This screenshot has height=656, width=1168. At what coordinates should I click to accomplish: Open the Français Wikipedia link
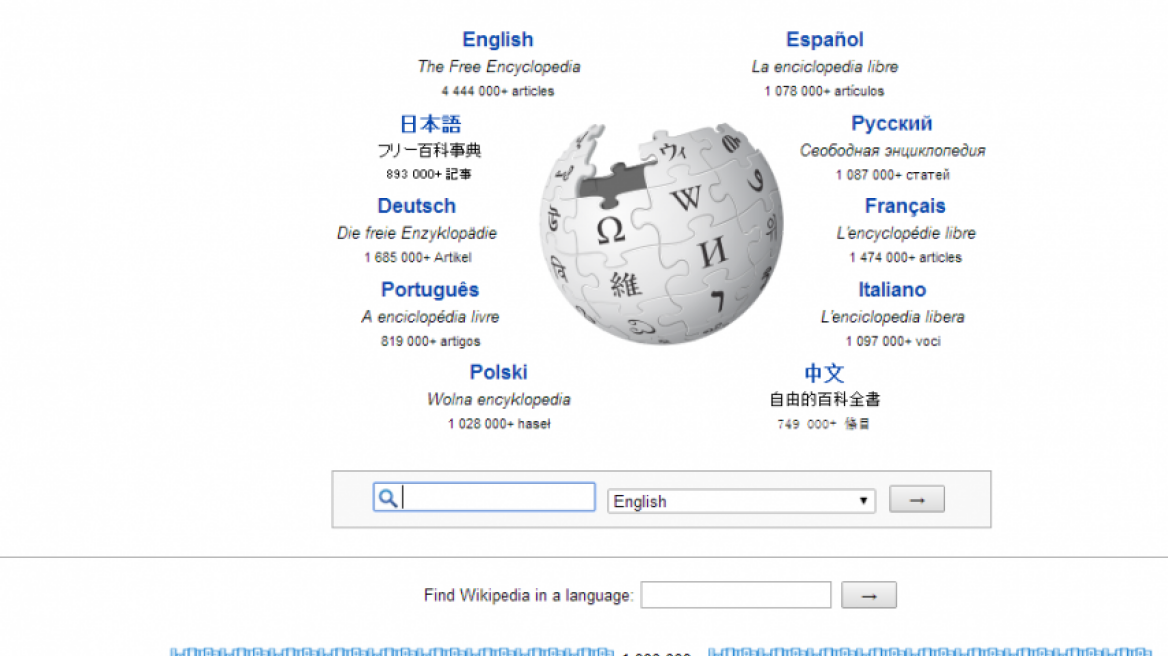(x=904, y=206)
